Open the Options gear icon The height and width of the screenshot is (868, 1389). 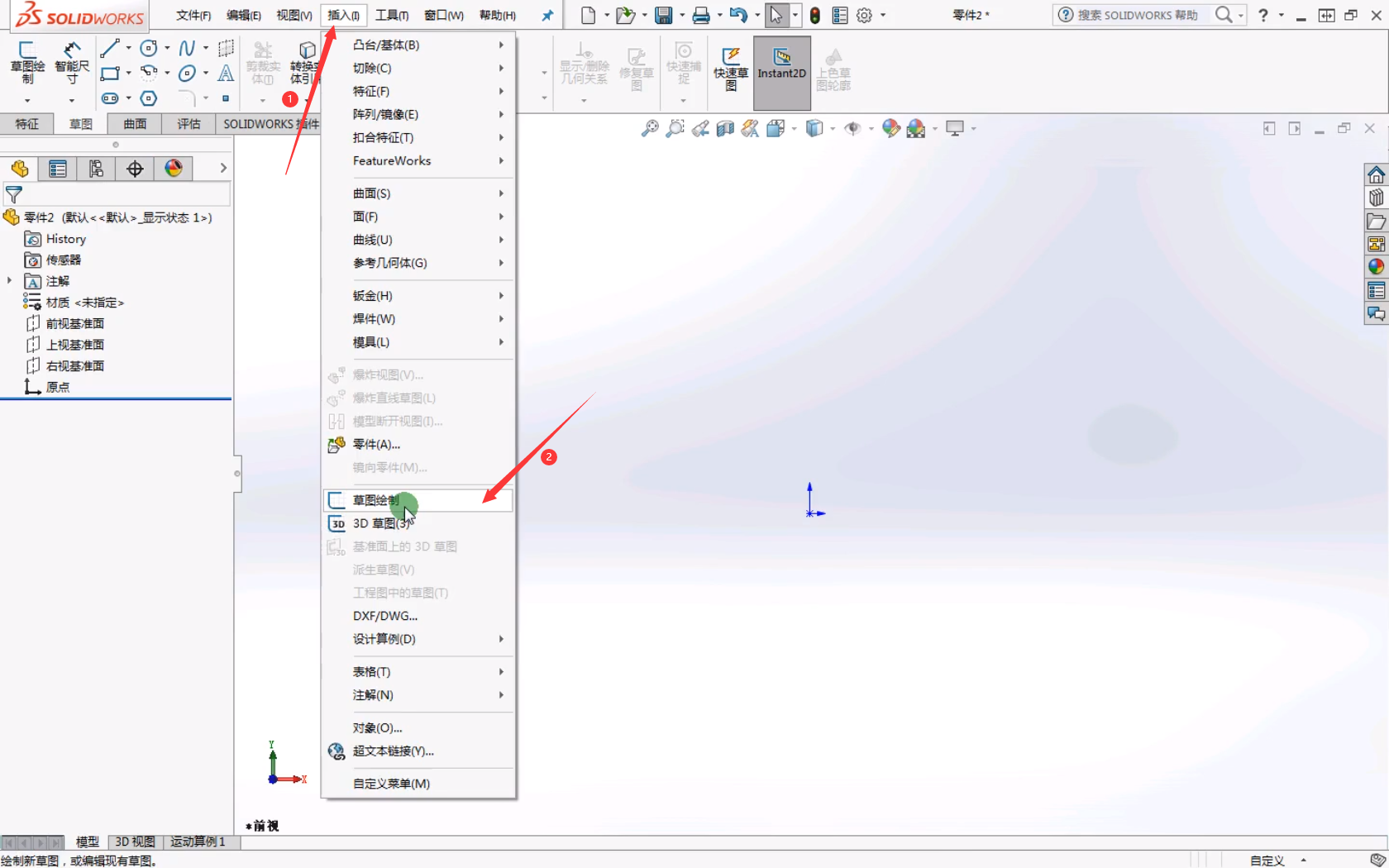click(x=864, y=15)
